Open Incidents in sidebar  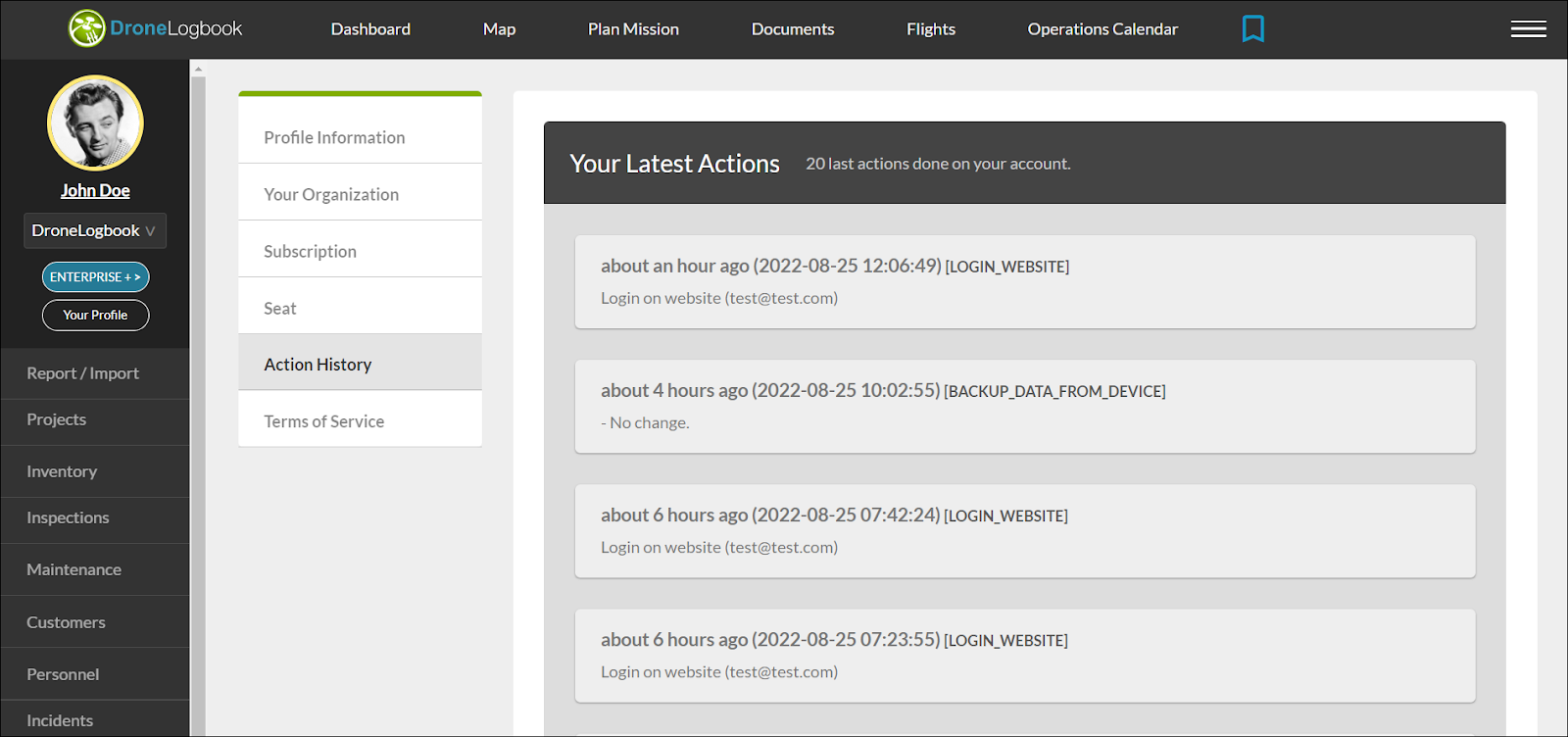[x=95, y=720]
